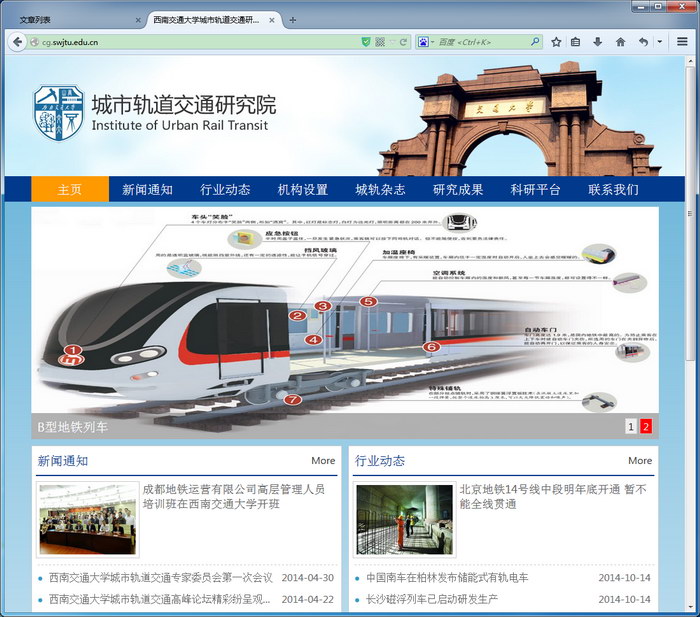Go to the browser home icon
Image resolution: width=700 pixels, height=617 pixels.
621,42
